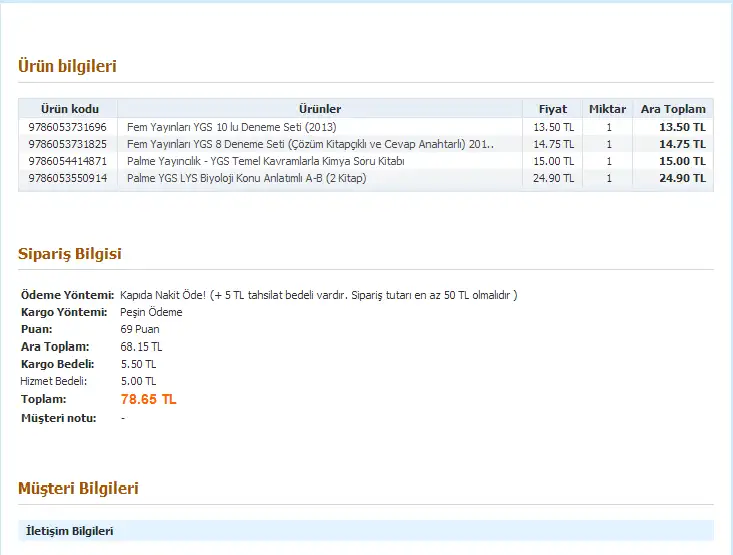Click the Sipariş Bilgisi heading

click(x=70, y=254)
